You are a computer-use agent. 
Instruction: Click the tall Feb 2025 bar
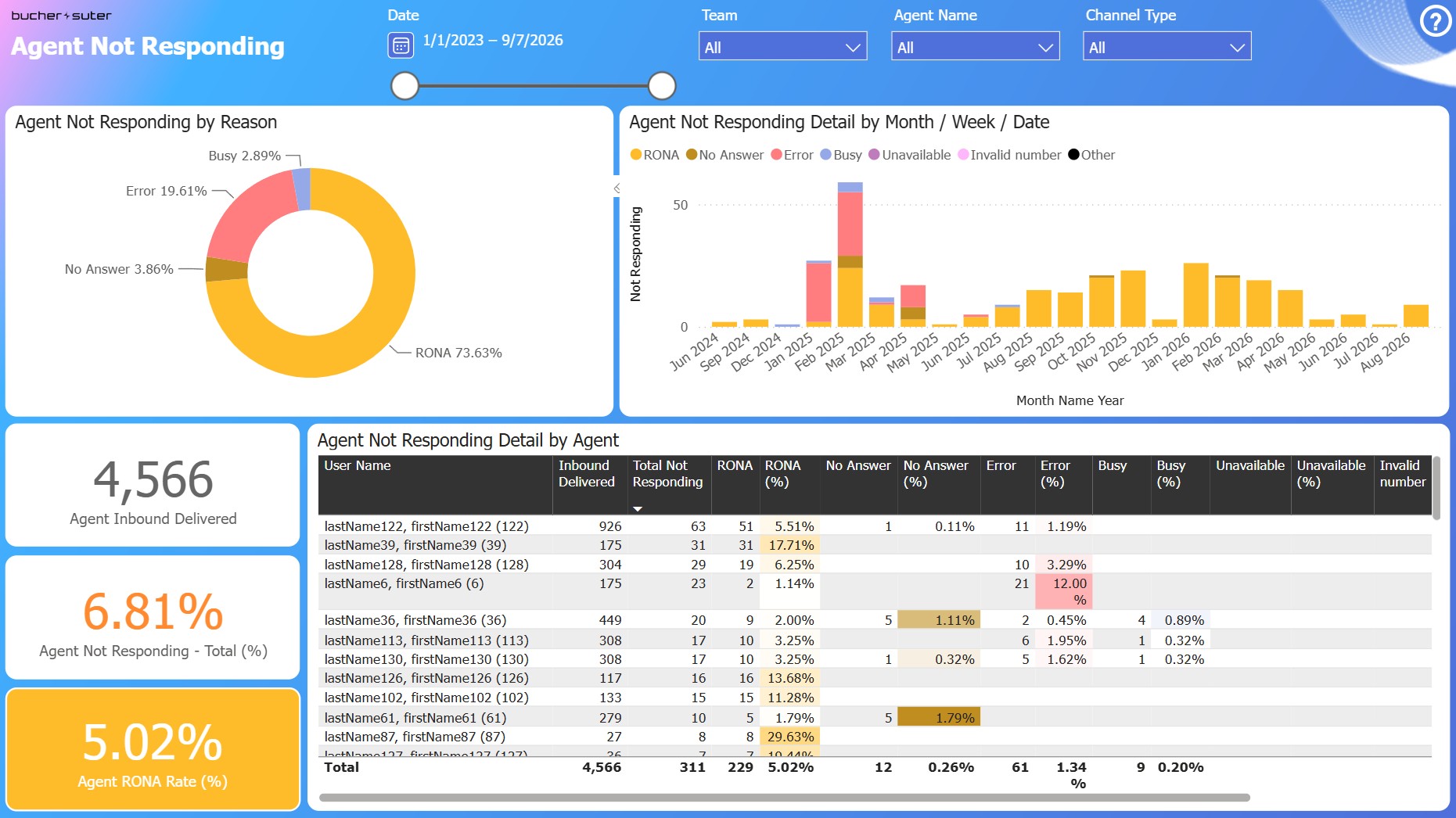click(x=850, y=254)
